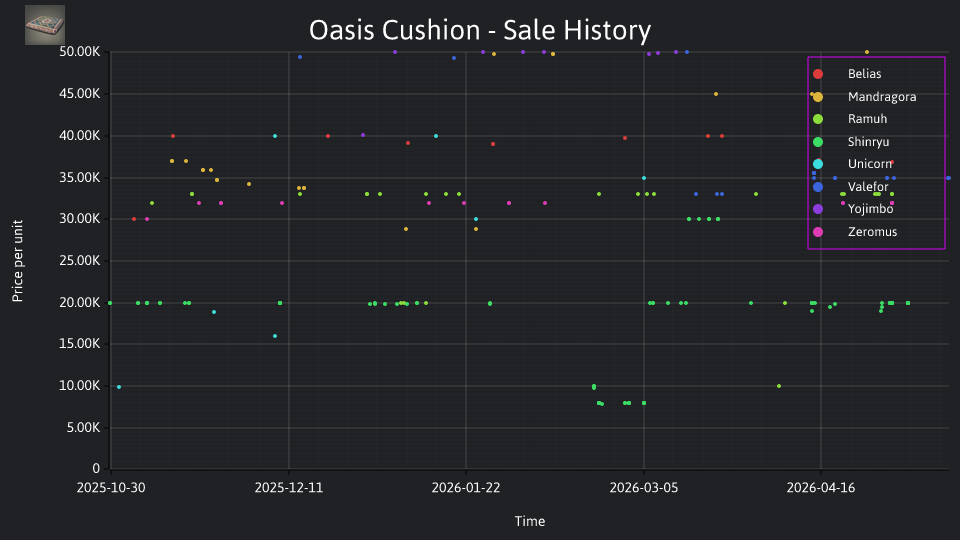Click the Time axis title
The height and width of the screenshot is (540, 960).
click(x=530, y=521)
